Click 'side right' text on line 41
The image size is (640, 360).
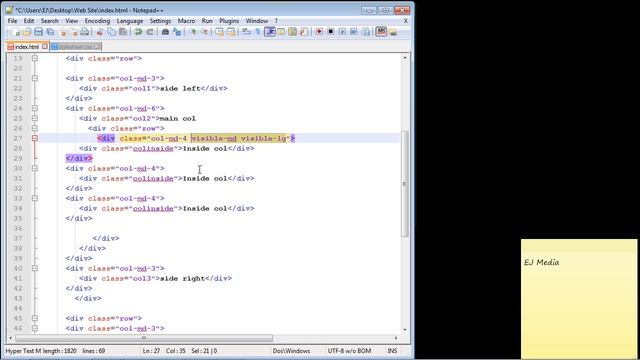[x=182, y=278]
